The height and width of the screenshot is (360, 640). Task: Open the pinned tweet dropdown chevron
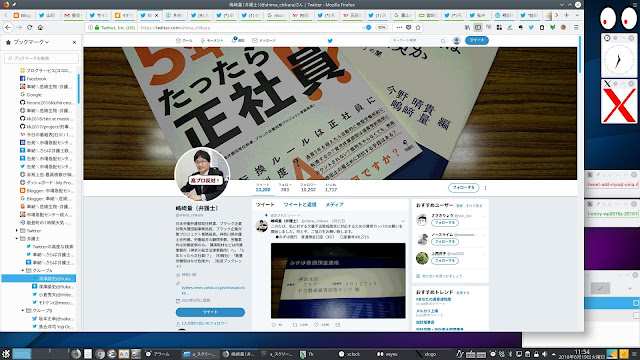coord(403,221)
